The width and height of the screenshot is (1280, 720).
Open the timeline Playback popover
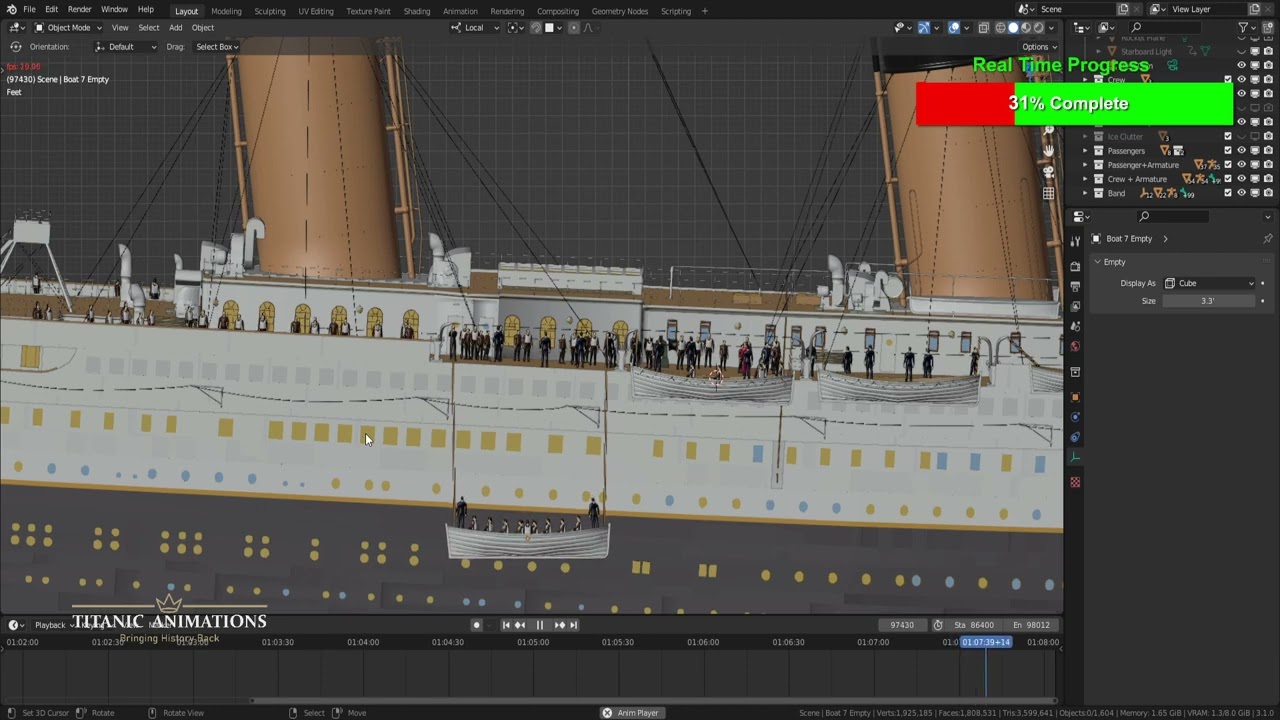(x=55, y=625)
